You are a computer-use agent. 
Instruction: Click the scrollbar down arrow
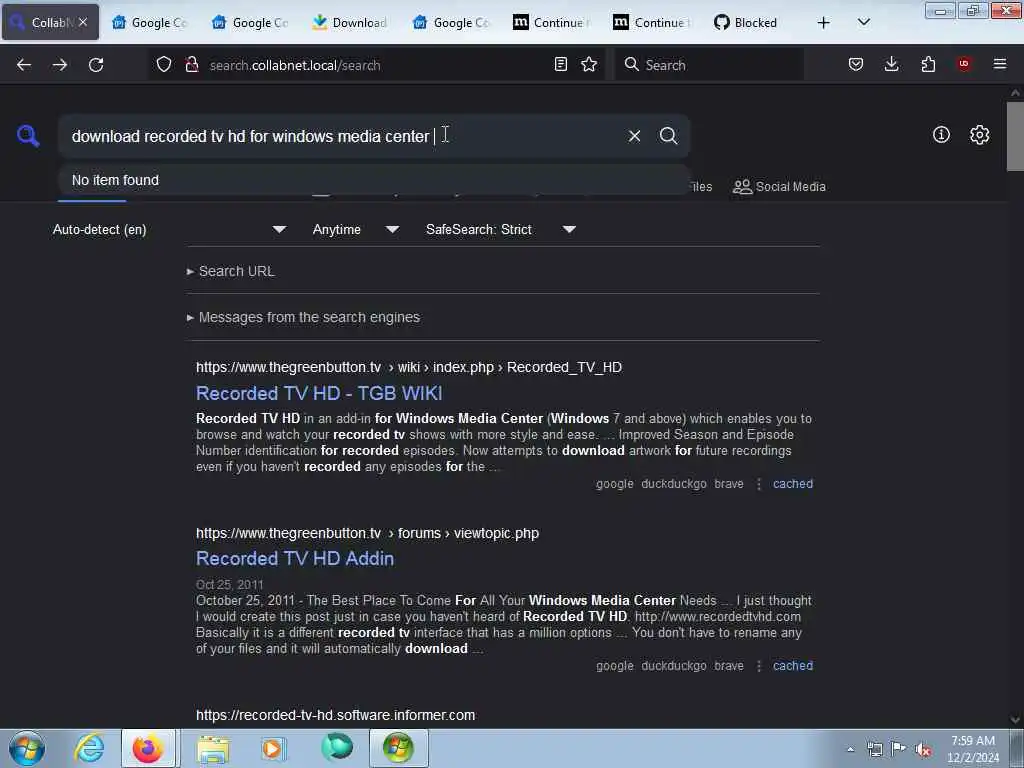(x=1015, y=720)
